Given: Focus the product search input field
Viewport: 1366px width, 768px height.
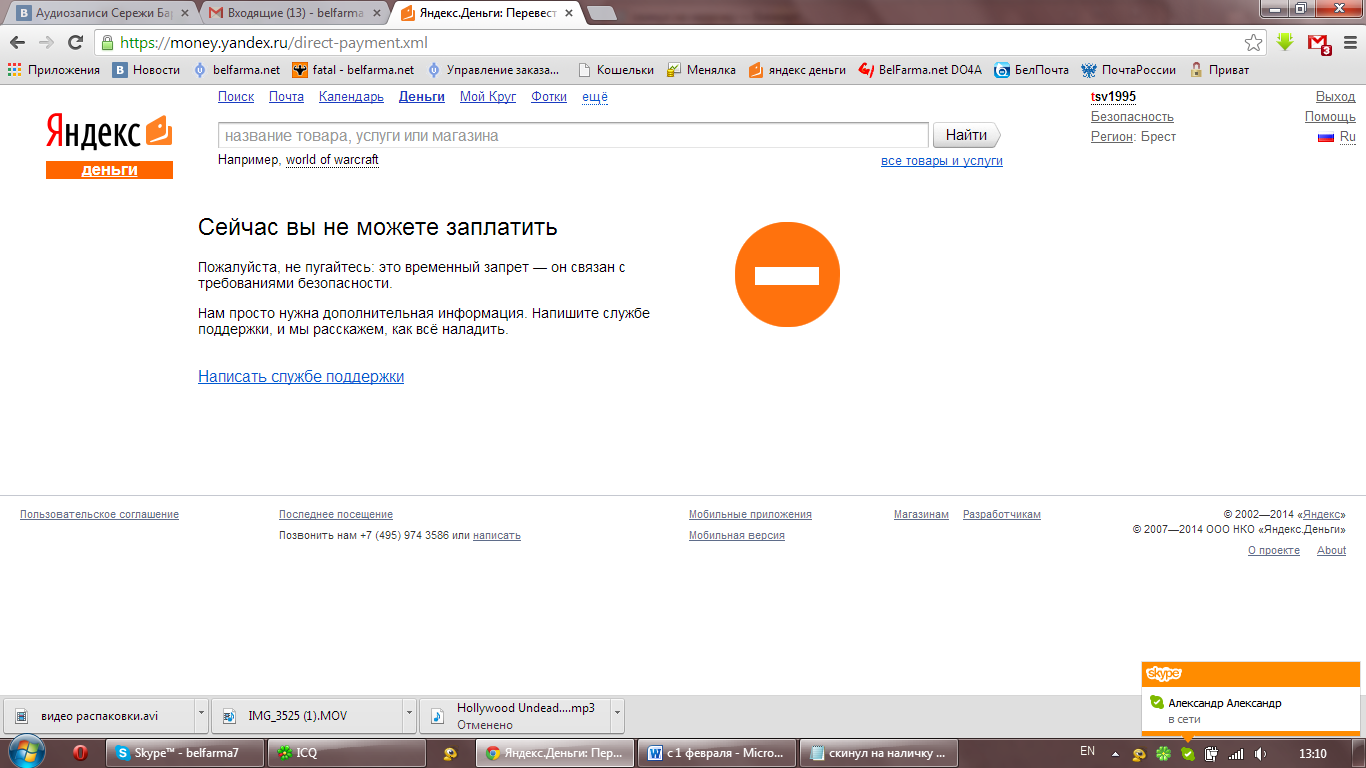Looking at the screenshot, I should (x=574, y=135).
